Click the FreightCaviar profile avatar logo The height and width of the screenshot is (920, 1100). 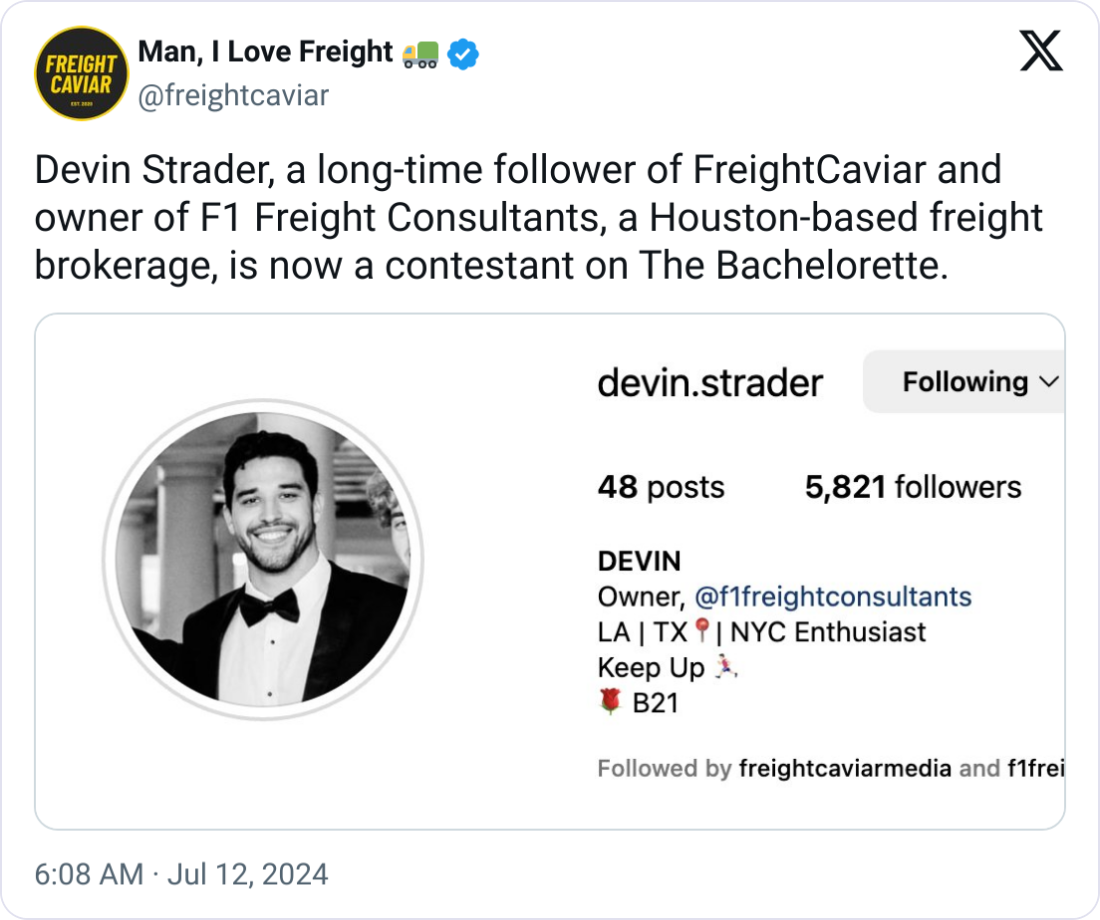click(x=82, y=73)
